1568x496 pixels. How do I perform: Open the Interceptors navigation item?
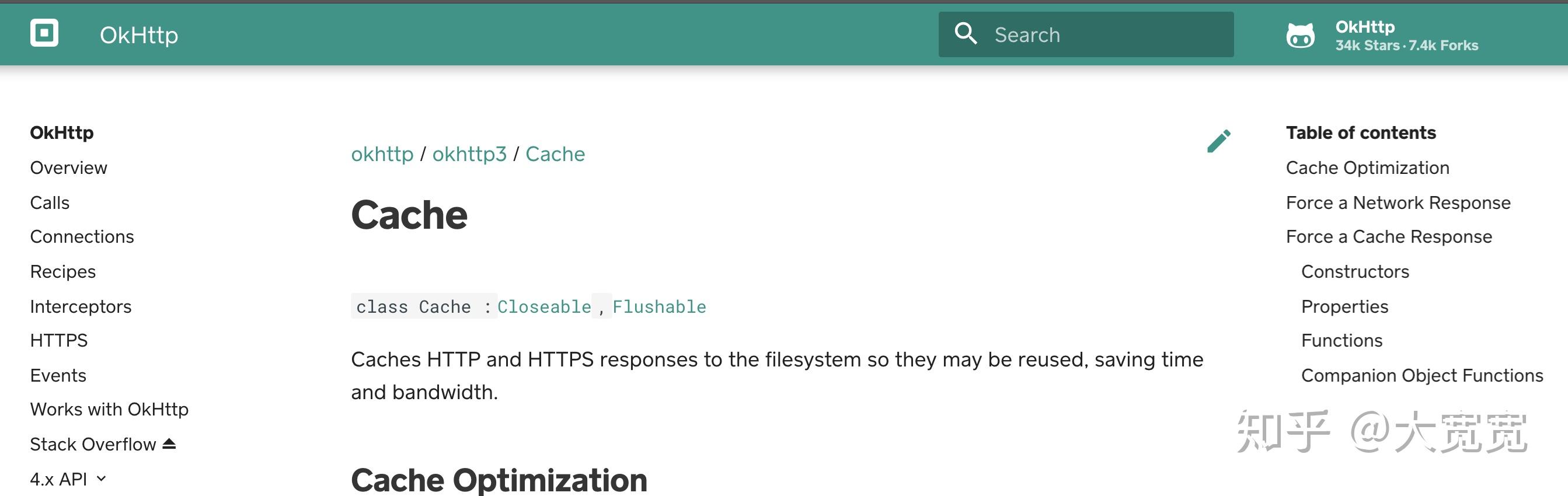coord(81,306)
